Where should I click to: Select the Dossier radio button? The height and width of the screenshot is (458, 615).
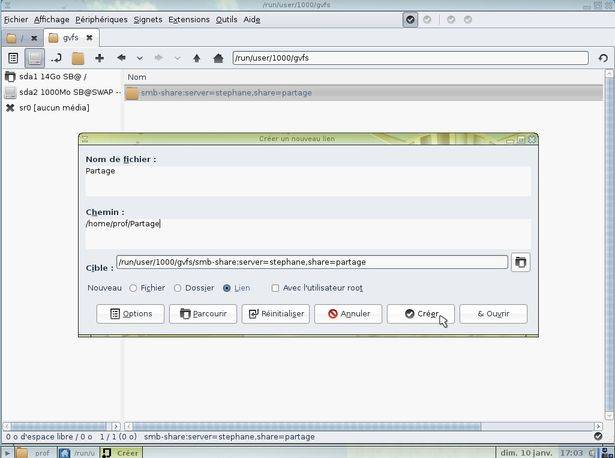point(178,288)
